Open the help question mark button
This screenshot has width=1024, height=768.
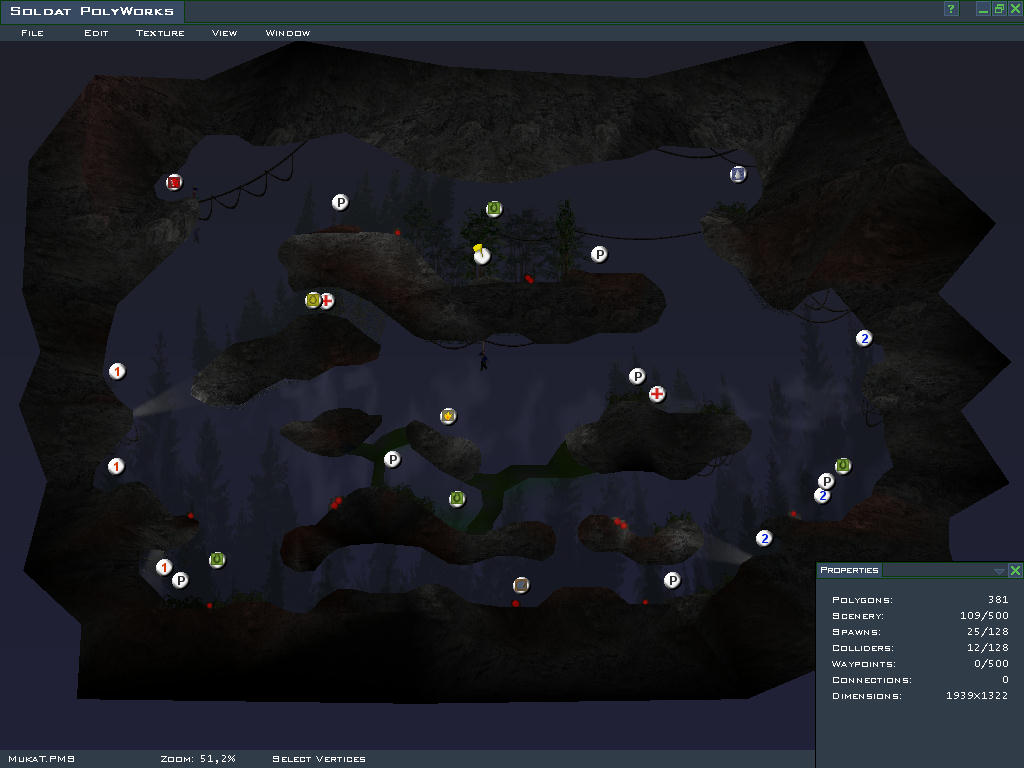click(951, 9)
